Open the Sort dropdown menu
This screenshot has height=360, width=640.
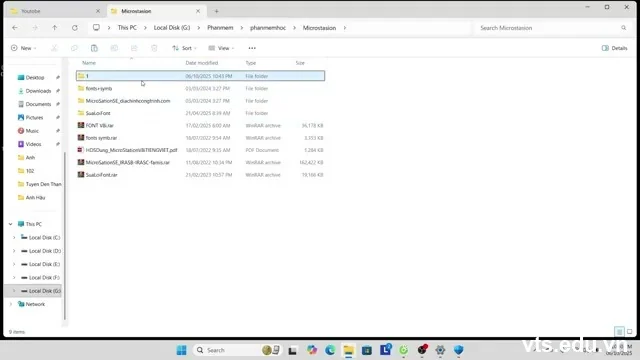184,48
